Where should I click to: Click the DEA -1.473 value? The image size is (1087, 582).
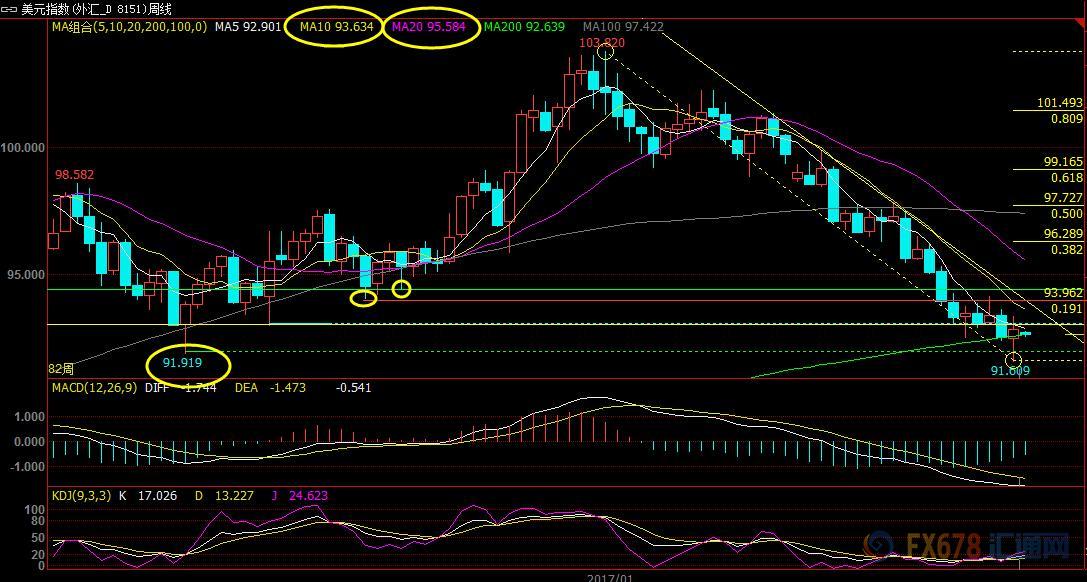click(x=270, y=388)
